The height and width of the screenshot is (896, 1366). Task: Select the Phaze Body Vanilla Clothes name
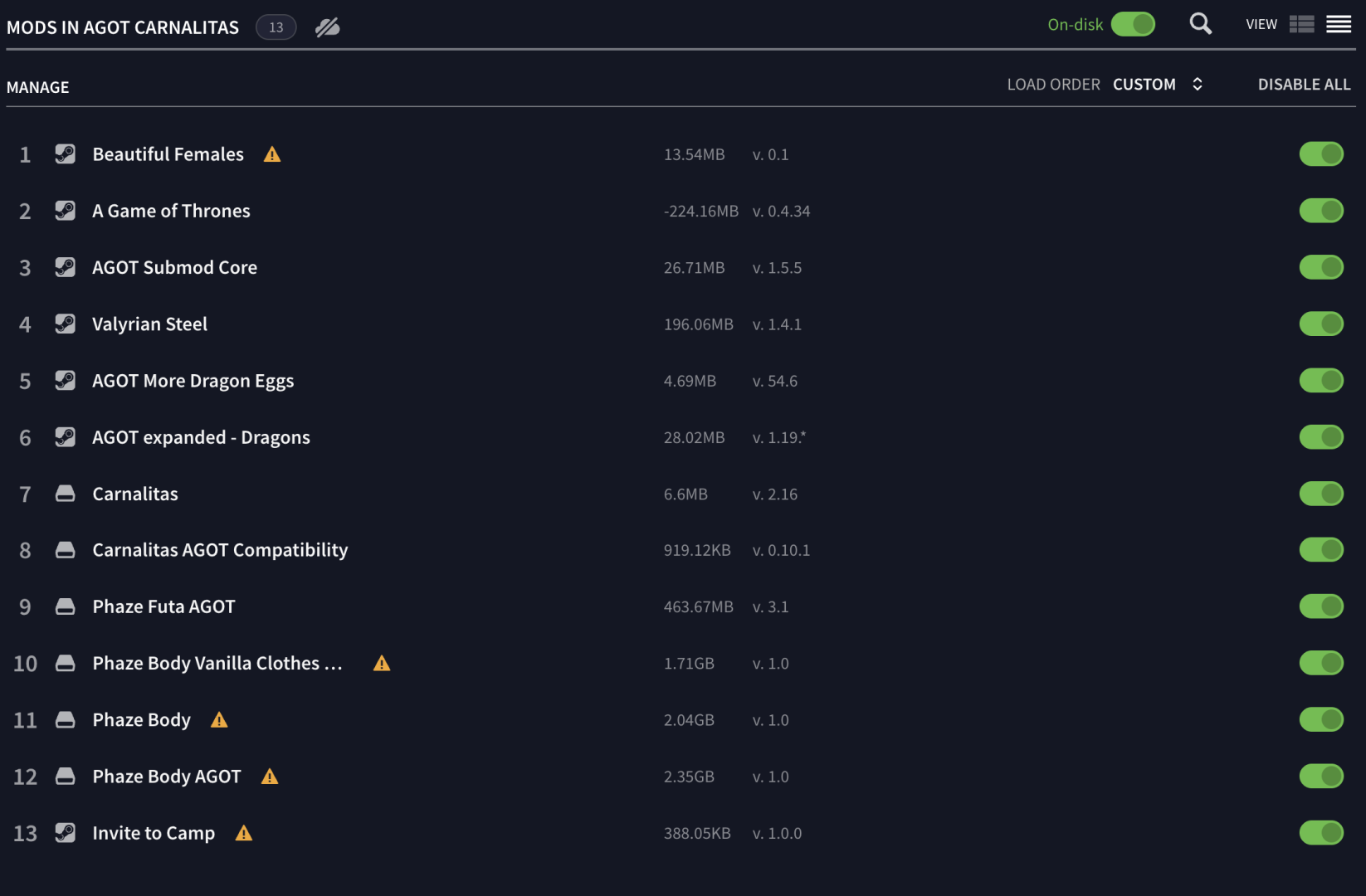(217, 663)
